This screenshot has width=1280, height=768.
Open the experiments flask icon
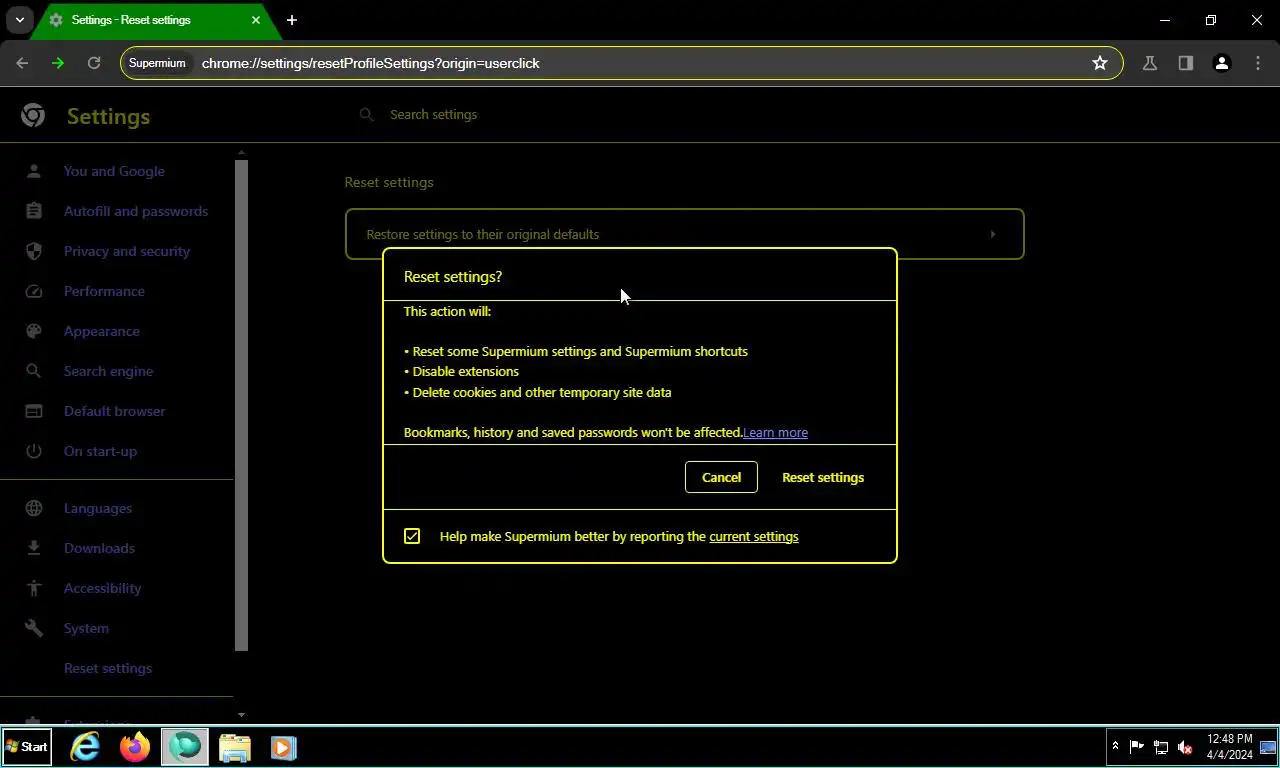1150,63
